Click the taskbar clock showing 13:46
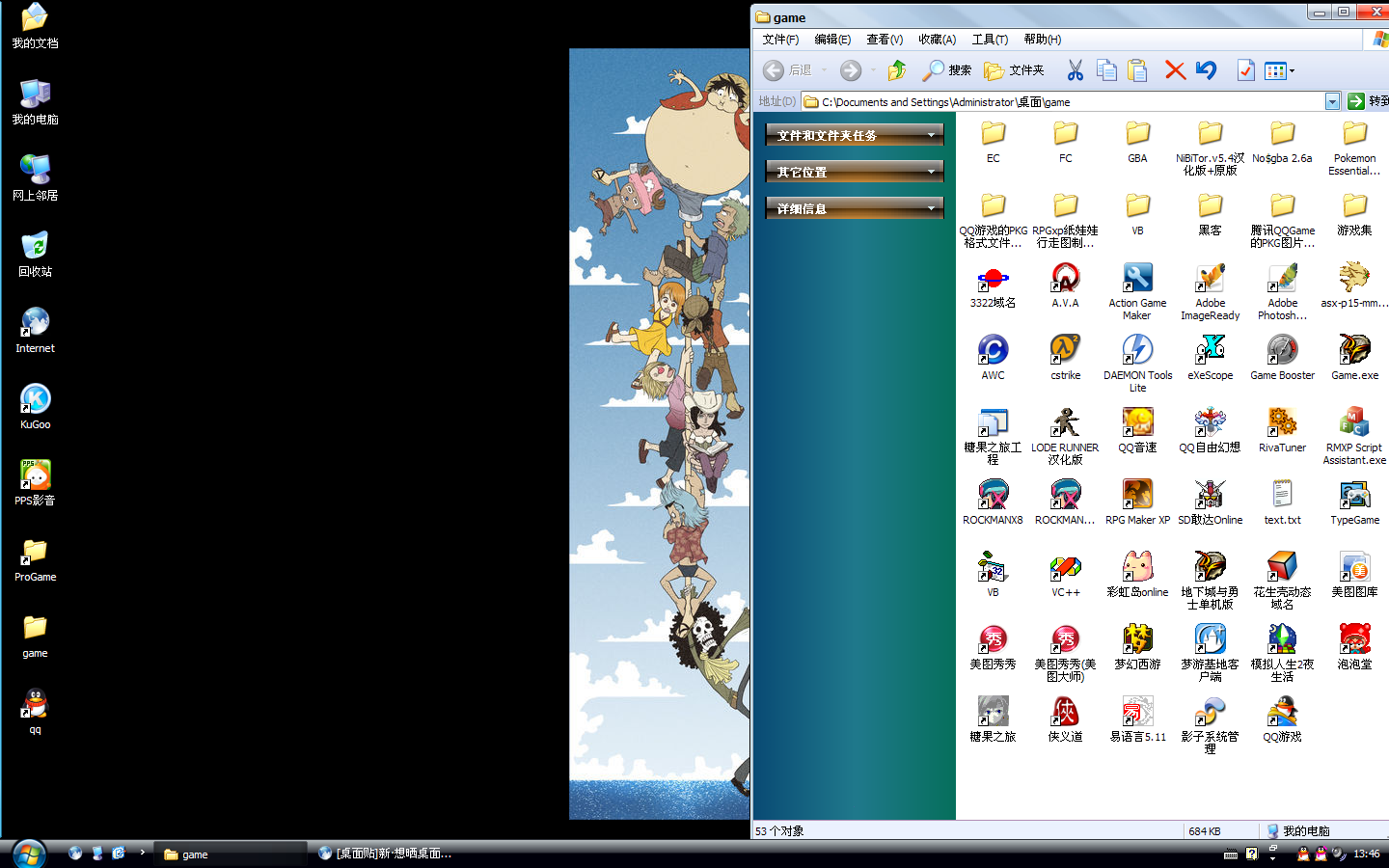The height and width of the screenshot is (868, 1389). pos(1367,854)
